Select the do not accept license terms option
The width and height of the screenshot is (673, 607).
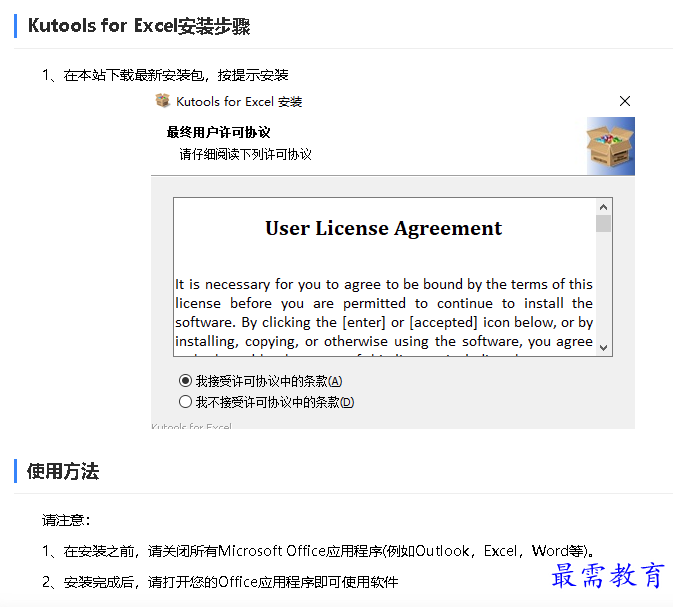point(185,402)
